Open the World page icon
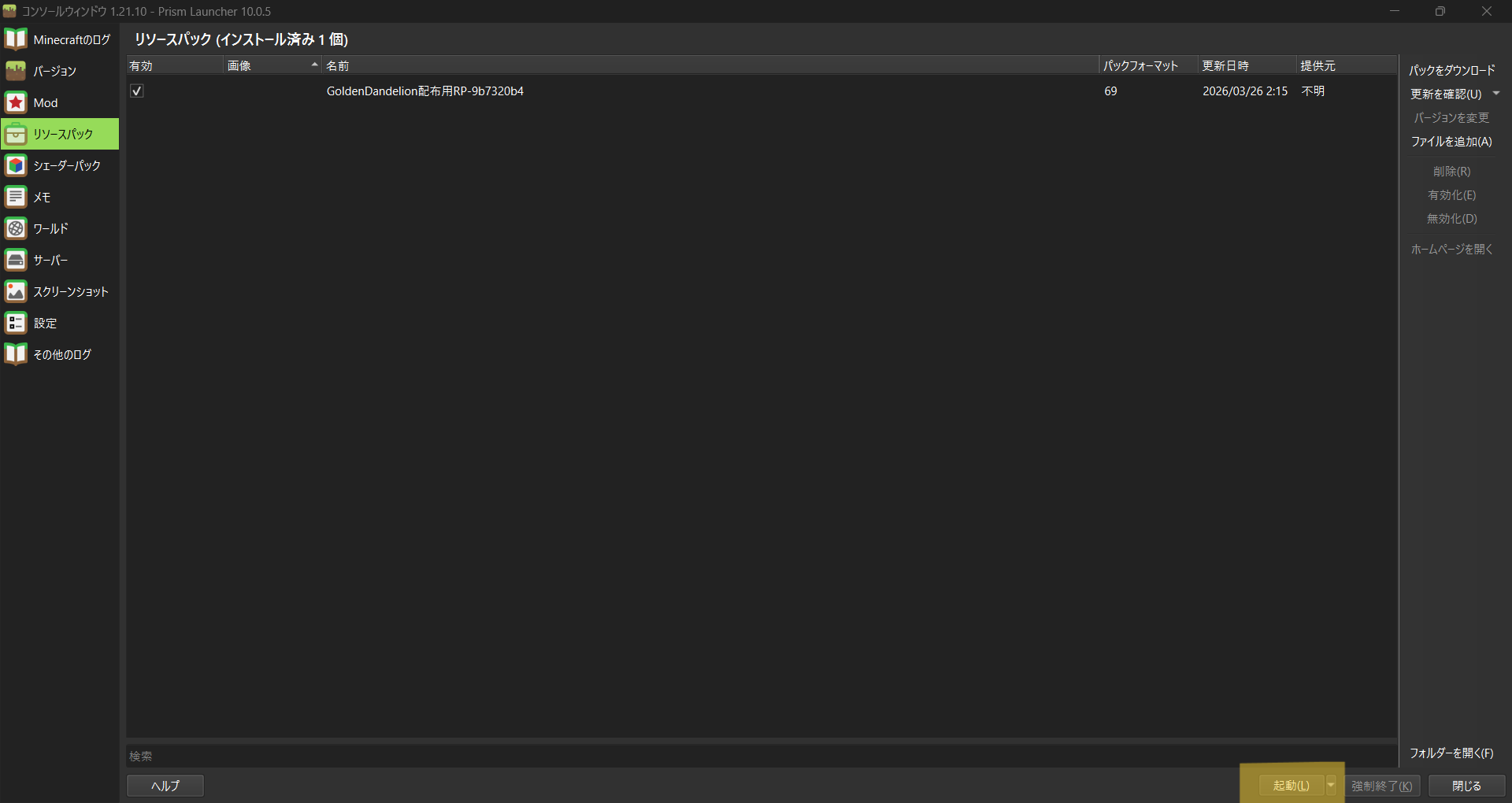The image size is (1512, 803). point(16,228)
